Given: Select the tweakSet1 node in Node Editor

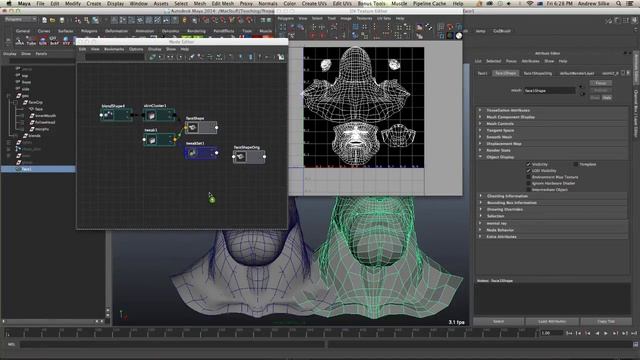Looking at the screenshot, I should (x=201, y=153).
